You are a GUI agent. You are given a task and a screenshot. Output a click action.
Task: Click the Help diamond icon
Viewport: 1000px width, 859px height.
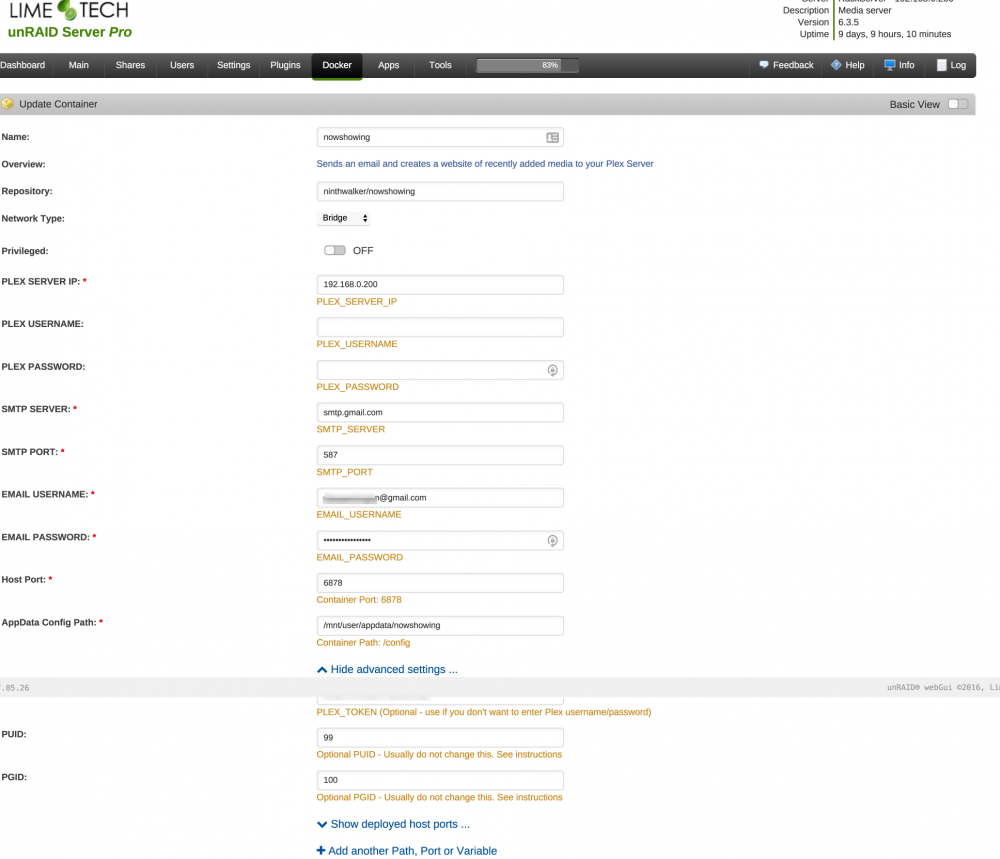pos(836,64)
